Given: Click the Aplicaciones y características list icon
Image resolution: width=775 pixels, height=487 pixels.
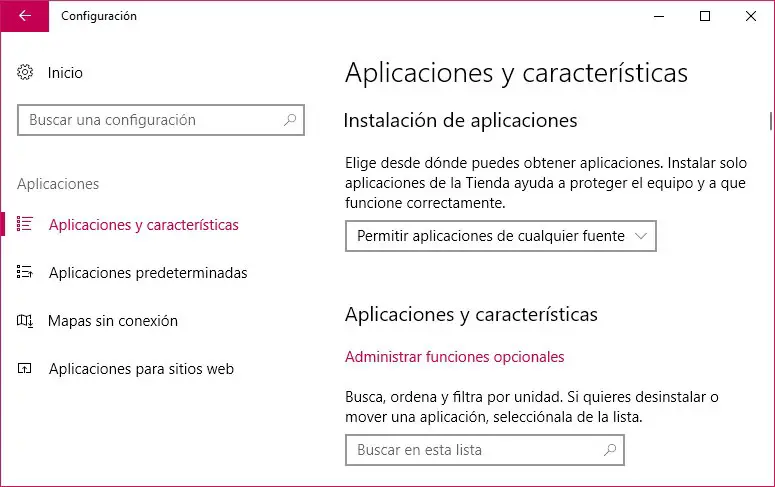Looking at the screenshot, I should tap(26, 225).
